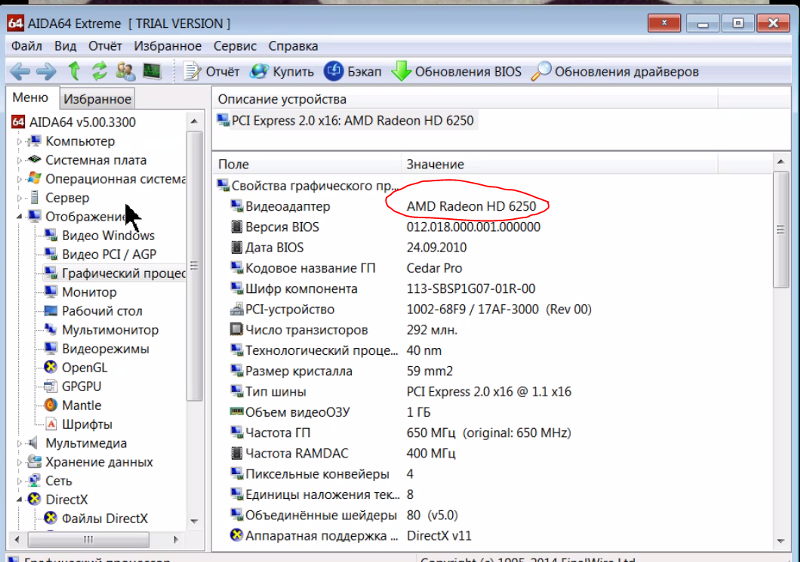This screenshot has height=562, width=800.
Task: Open the Справка menu
Action: (293, 46)
